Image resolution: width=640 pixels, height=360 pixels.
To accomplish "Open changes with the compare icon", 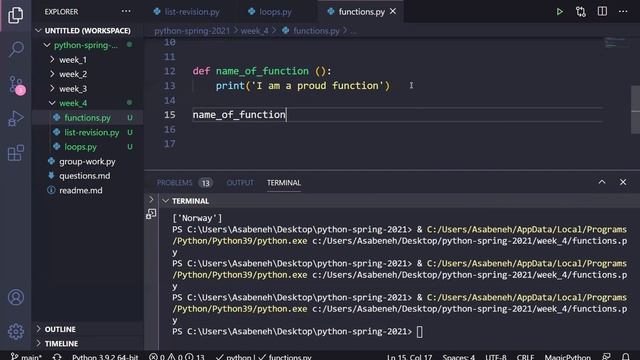I will coord(581,11).
